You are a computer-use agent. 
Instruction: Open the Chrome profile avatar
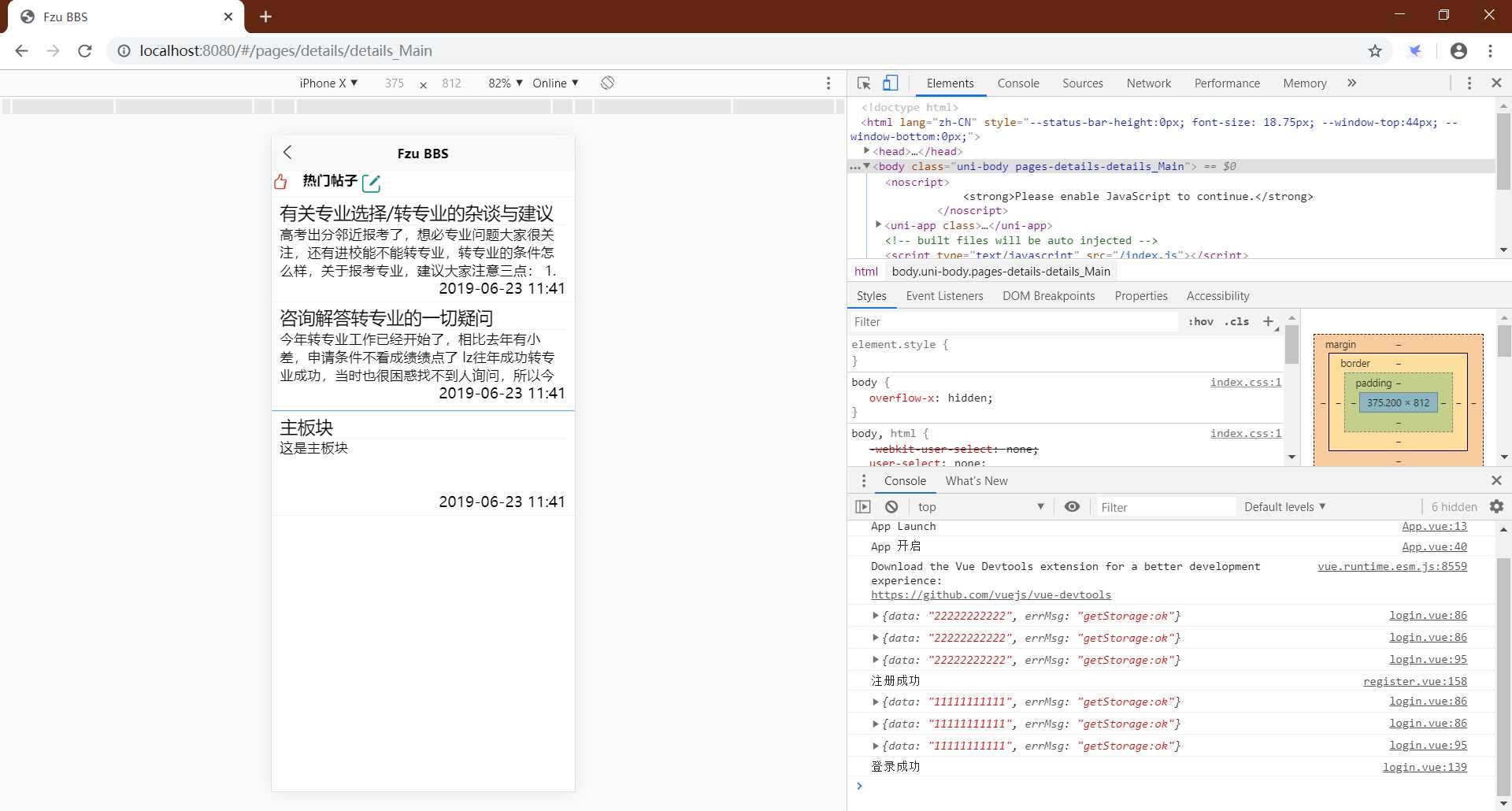(1458, 50)
